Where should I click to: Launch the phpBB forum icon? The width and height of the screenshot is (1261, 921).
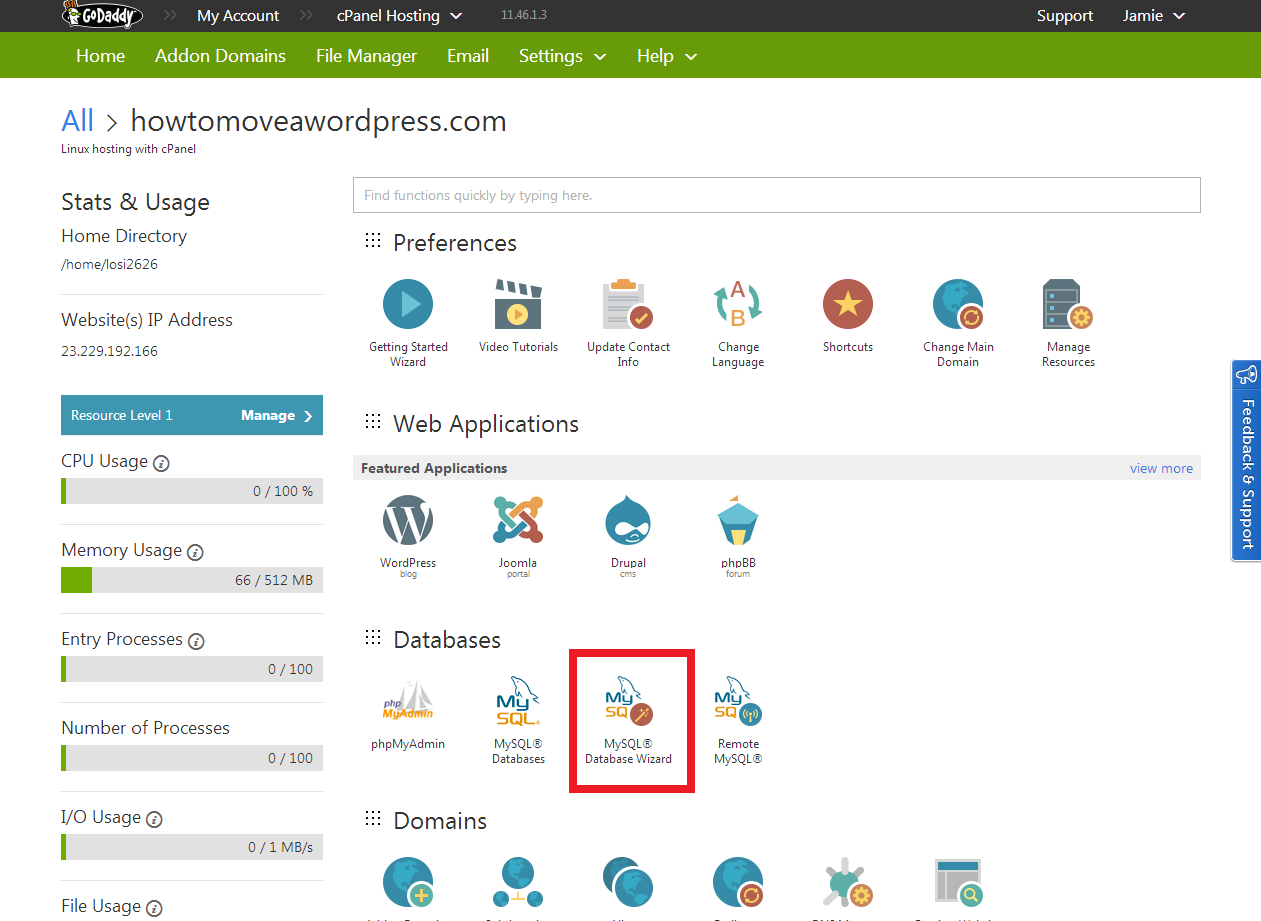point(738,520)
